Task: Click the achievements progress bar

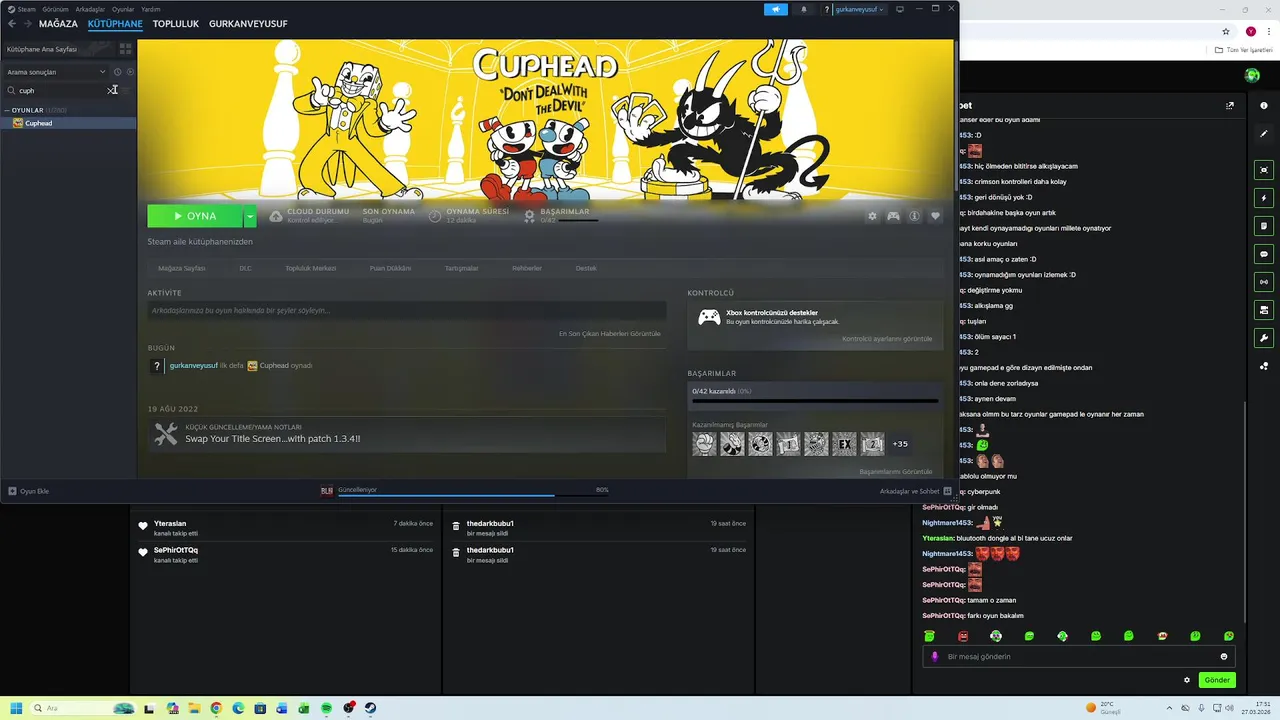Action: (815, 401)
